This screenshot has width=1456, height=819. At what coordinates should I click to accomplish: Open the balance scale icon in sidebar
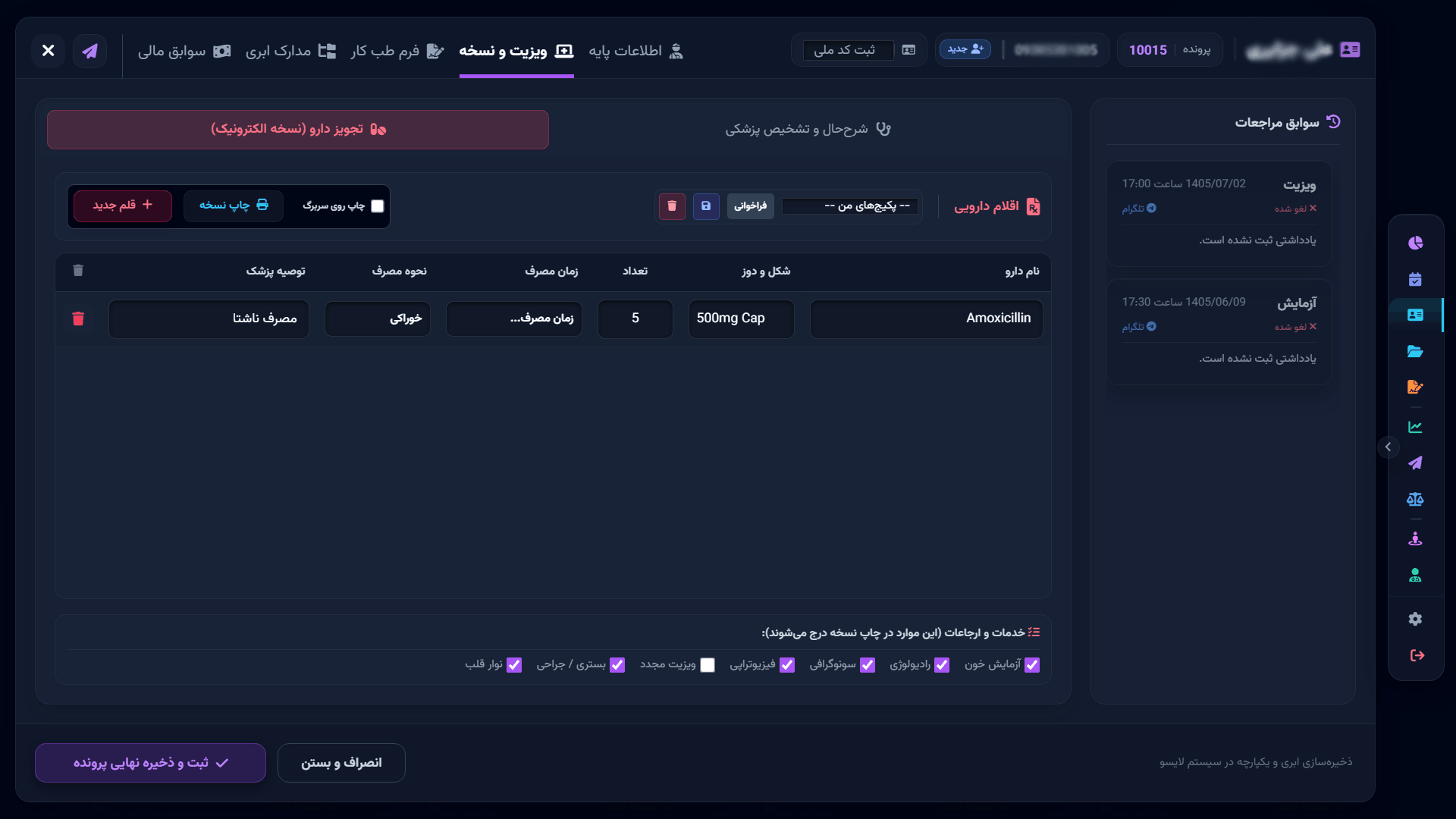click(1415, 499)
